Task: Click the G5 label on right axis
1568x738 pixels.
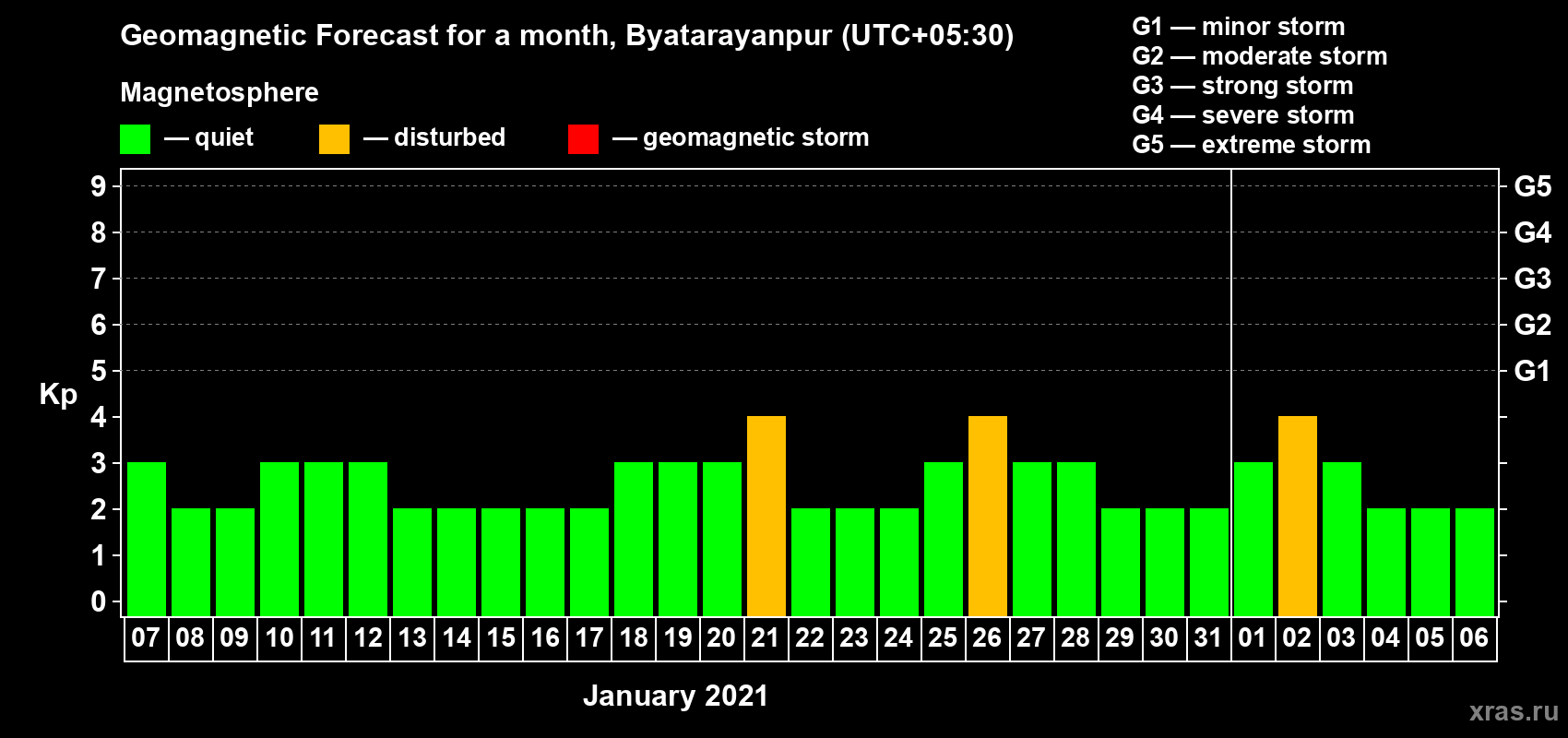Action: click(x=1533, y=186)
